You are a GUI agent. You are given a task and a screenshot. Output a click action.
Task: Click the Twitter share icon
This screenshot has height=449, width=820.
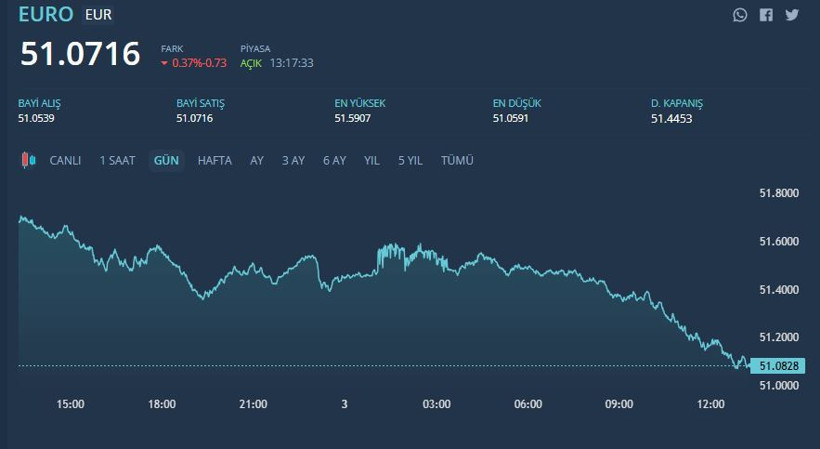click(x=792, y=15)
